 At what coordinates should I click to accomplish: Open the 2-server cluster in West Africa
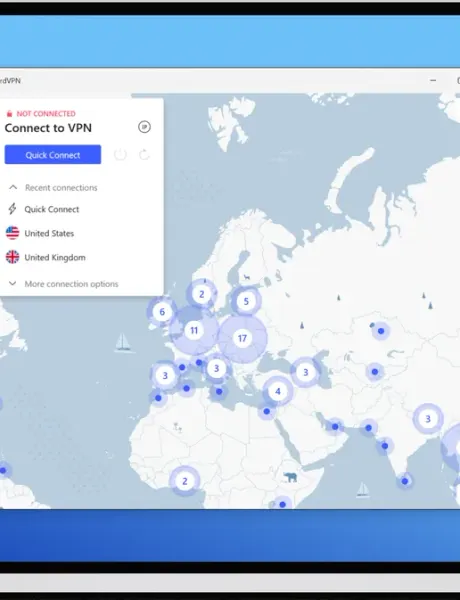pos(184,481)
